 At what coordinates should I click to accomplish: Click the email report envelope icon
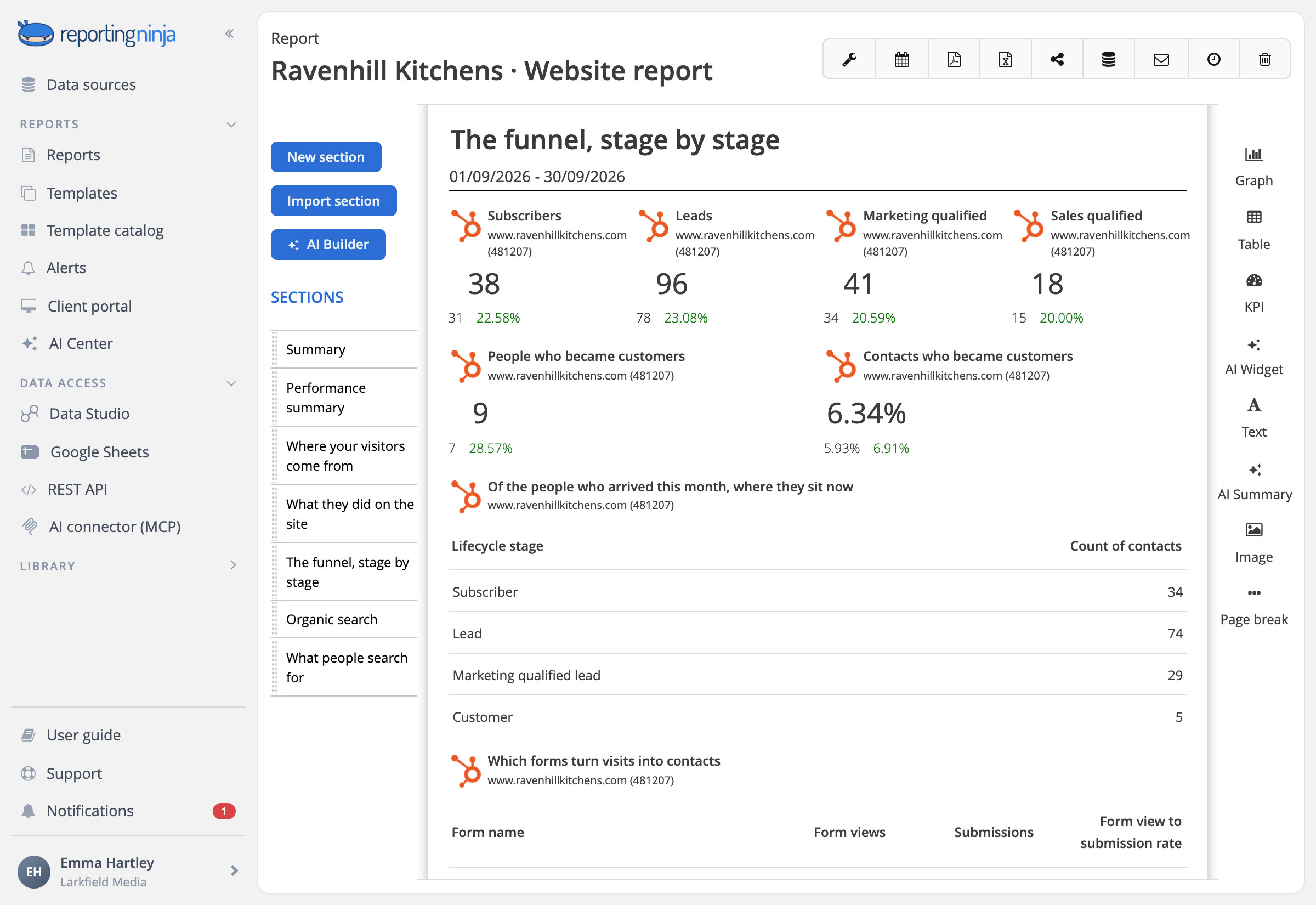tap(1161, 59)
